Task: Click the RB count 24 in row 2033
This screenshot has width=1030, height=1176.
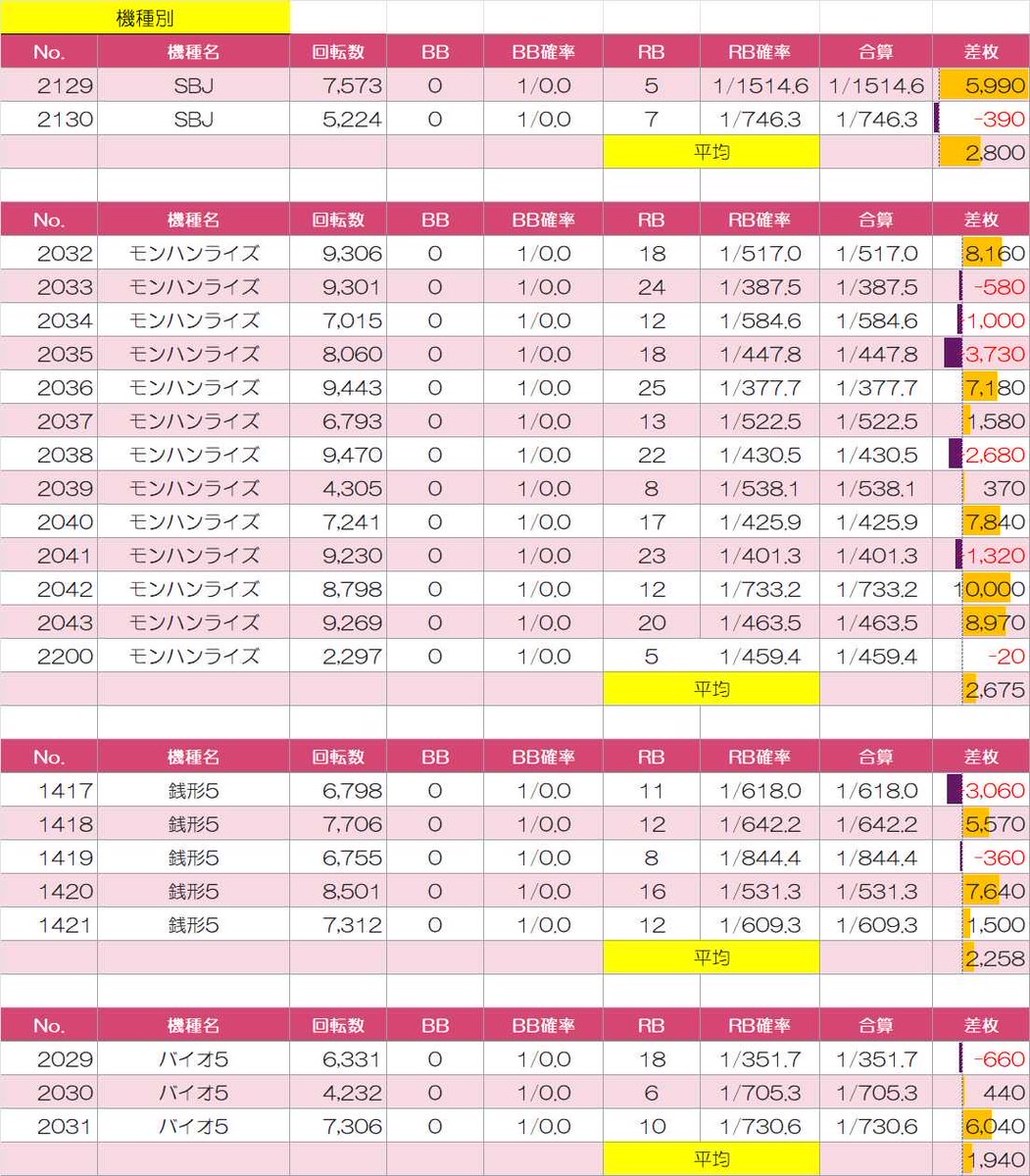Action: click(651, 287)
